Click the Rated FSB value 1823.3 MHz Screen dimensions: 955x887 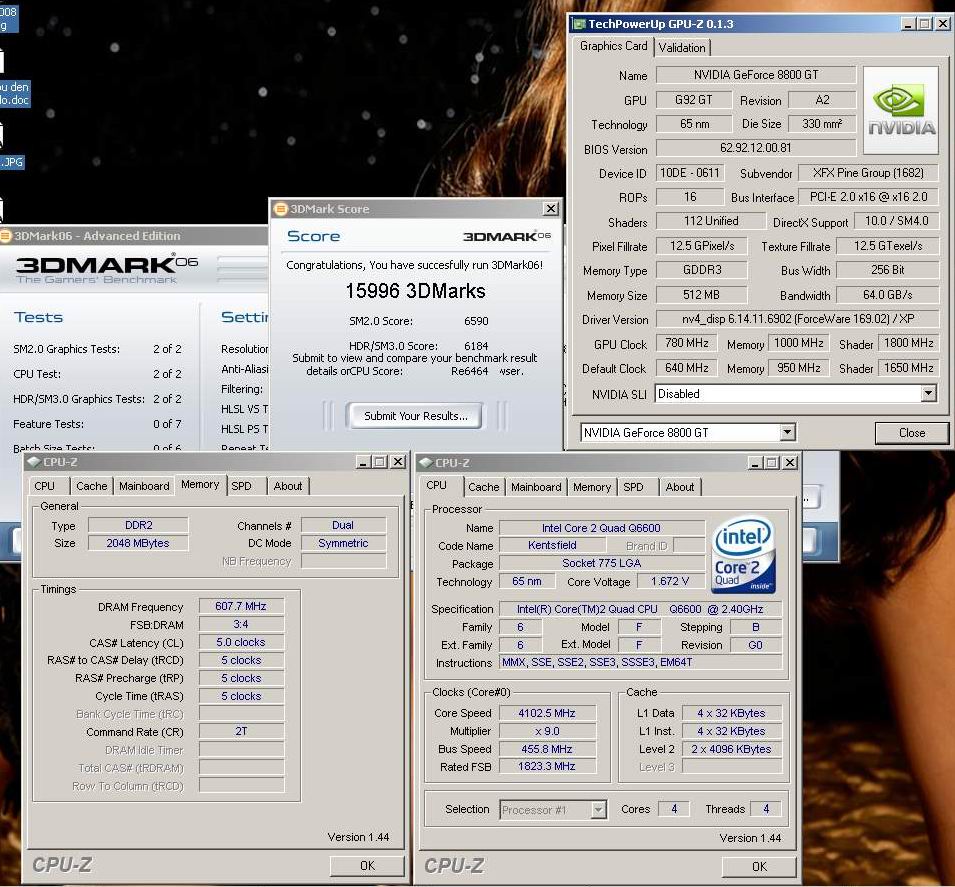pyautogui.click(x=547, y=766)
